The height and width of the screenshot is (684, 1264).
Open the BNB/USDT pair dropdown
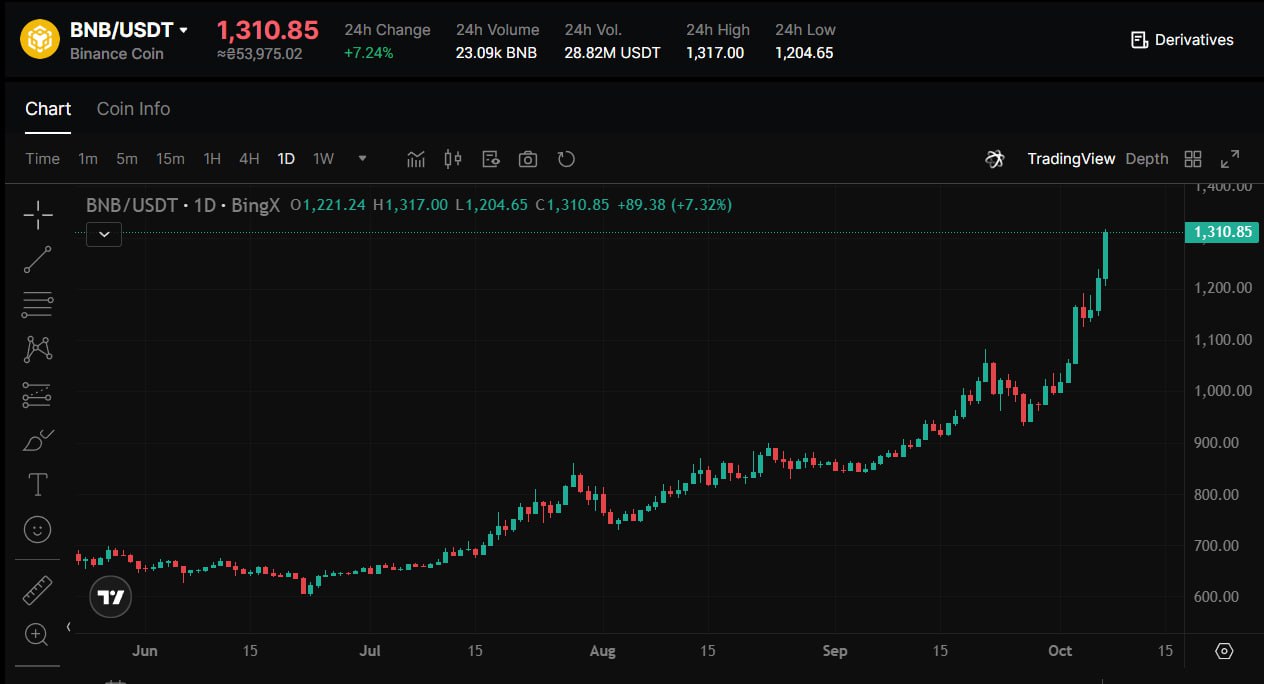tap(184, 31)
